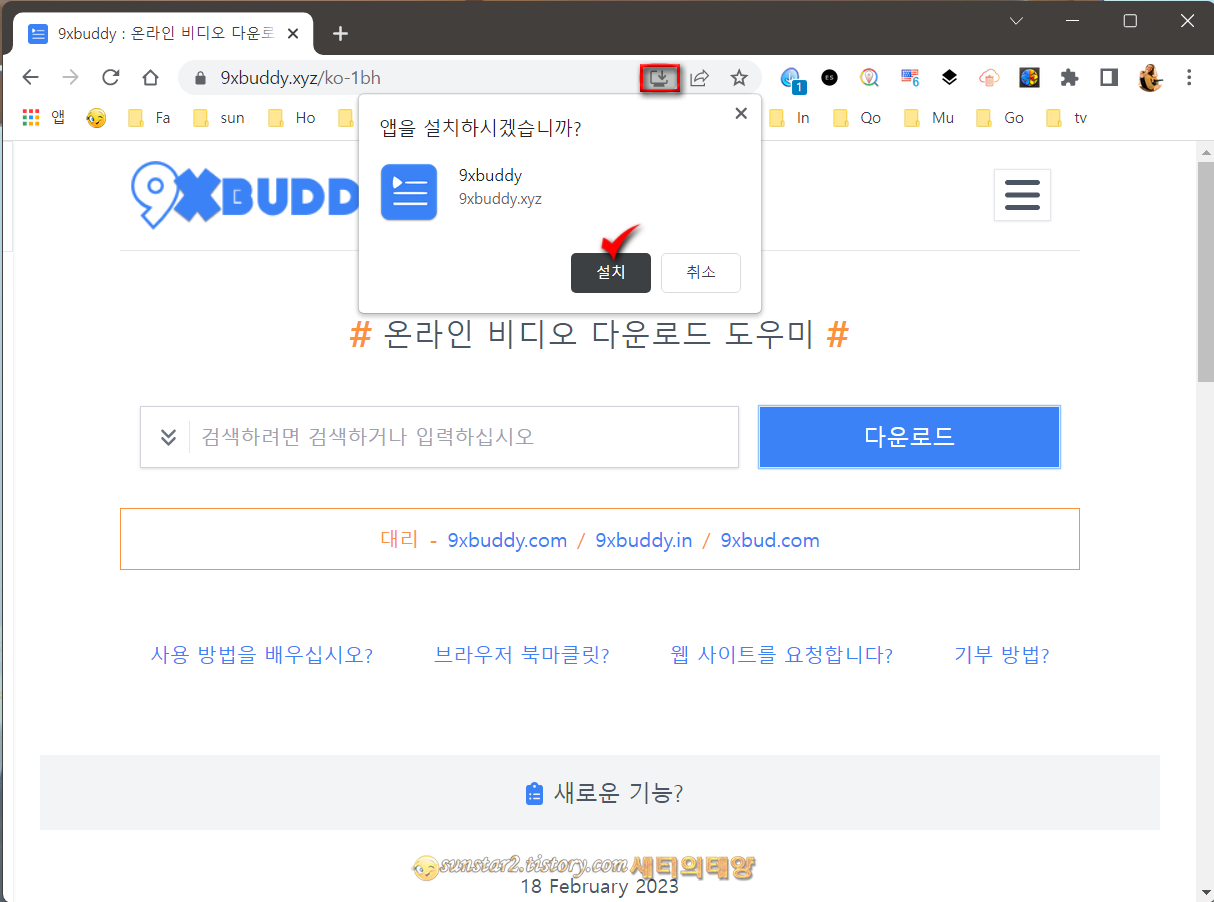Open the 9xbuddy.com proxy link
The height and width of the screenshot is (902, 1214).
pyautogui.click(x=507, y=540)
